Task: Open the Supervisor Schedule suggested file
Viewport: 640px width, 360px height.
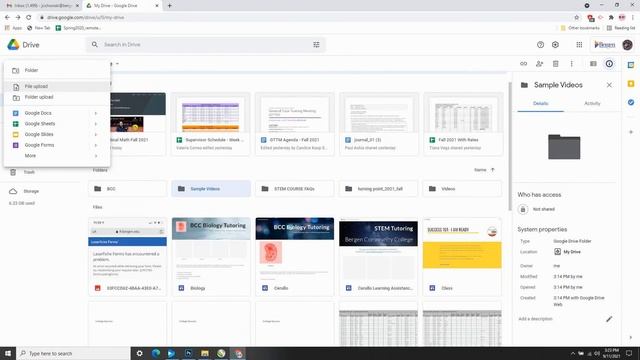Action: (211, 124)
